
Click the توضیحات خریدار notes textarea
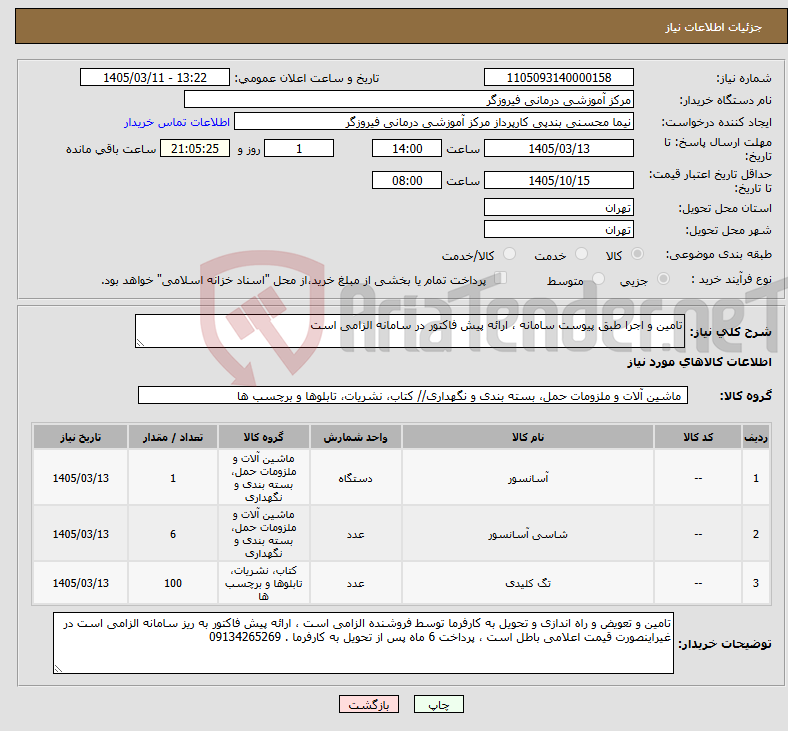coord(363,643)
